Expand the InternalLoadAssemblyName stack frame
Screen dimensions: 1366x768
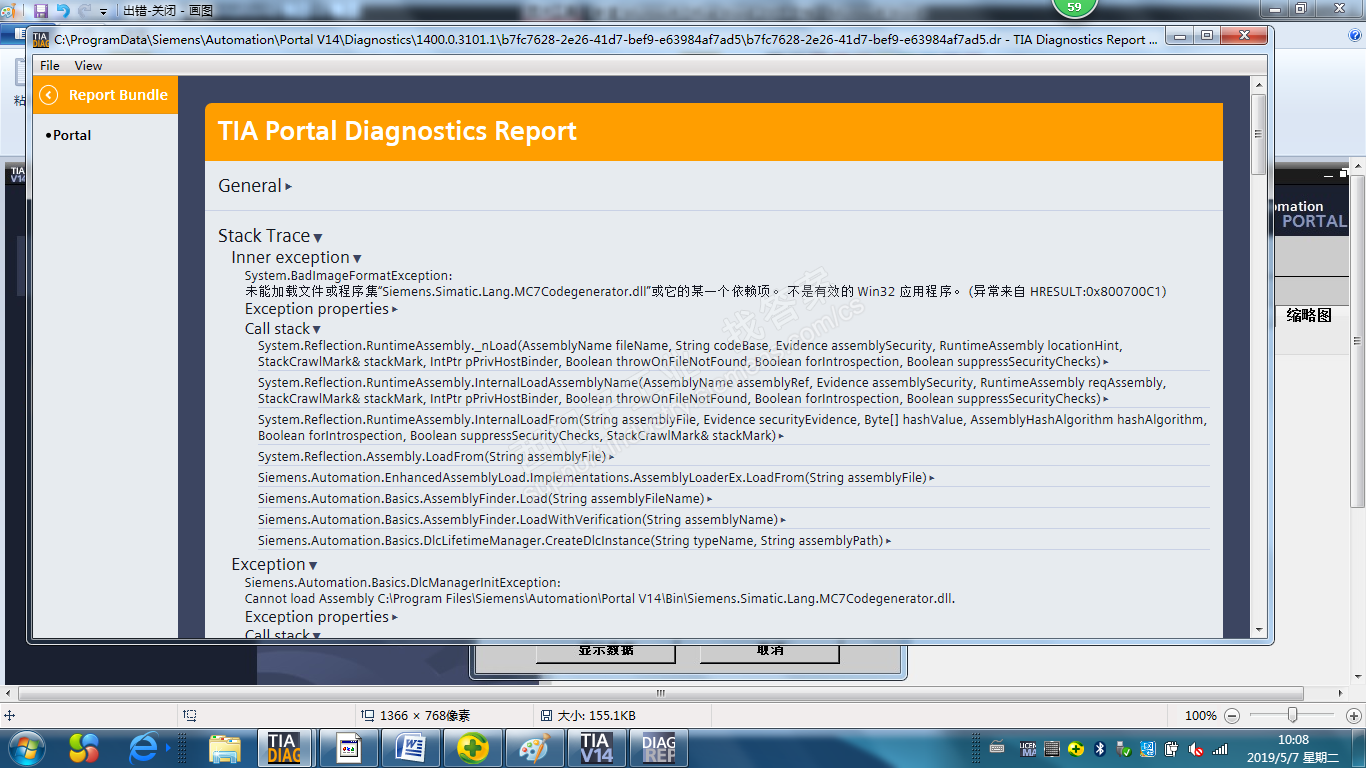click(x=1105, y=399)
